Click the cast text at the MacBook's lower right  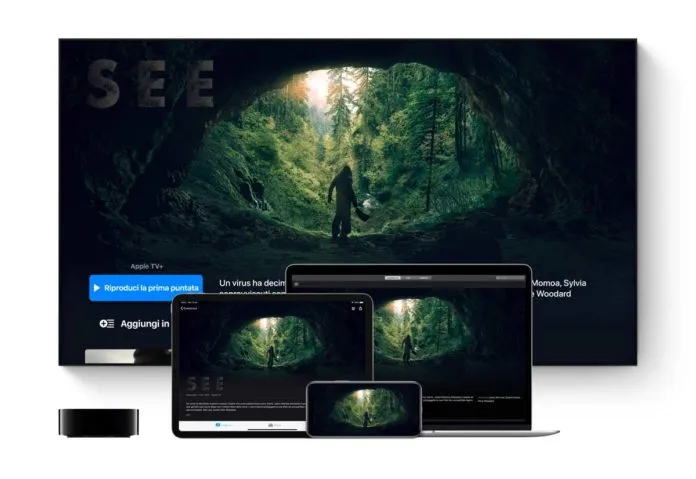pos(498,399)
